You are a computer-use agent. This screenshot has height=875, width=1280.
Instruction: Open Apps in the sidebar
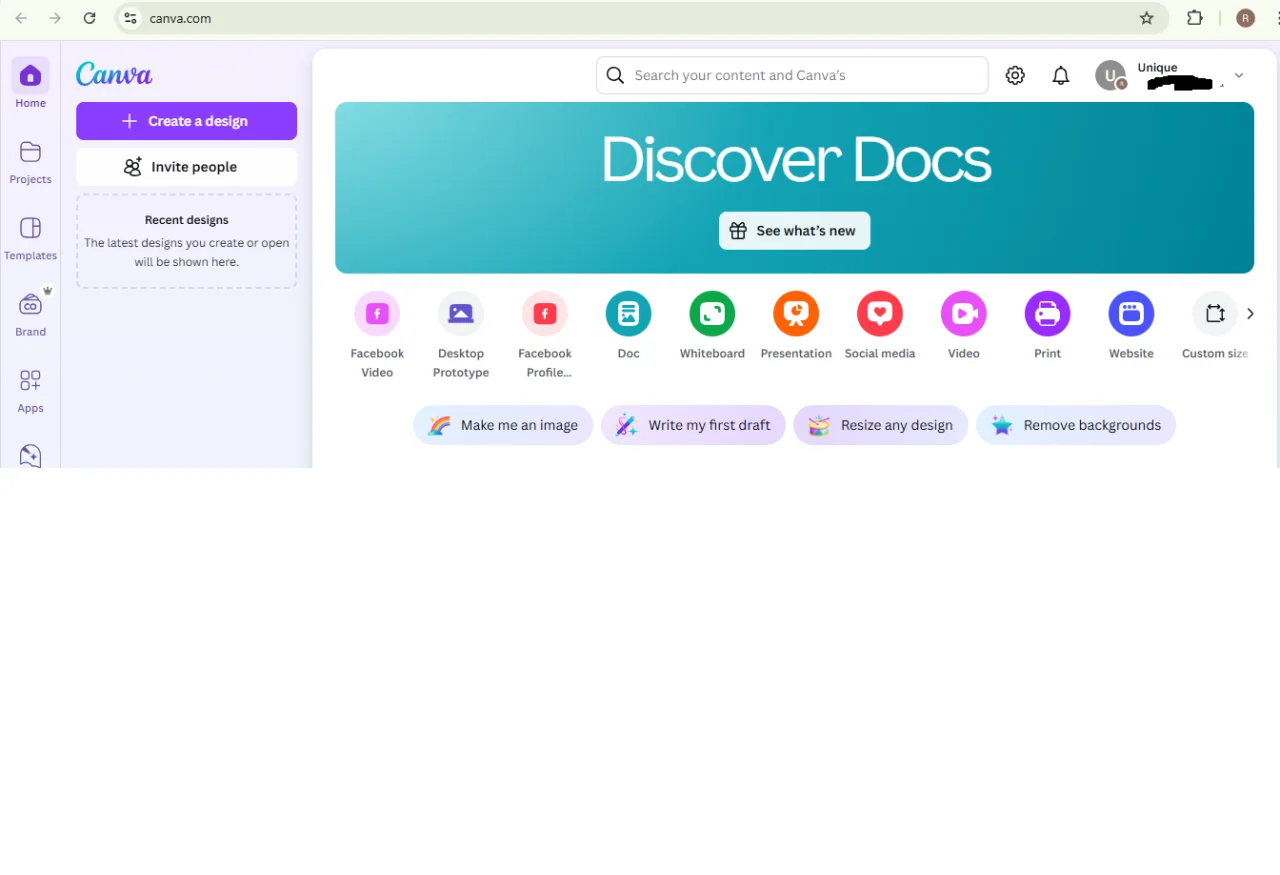[30, 390]
